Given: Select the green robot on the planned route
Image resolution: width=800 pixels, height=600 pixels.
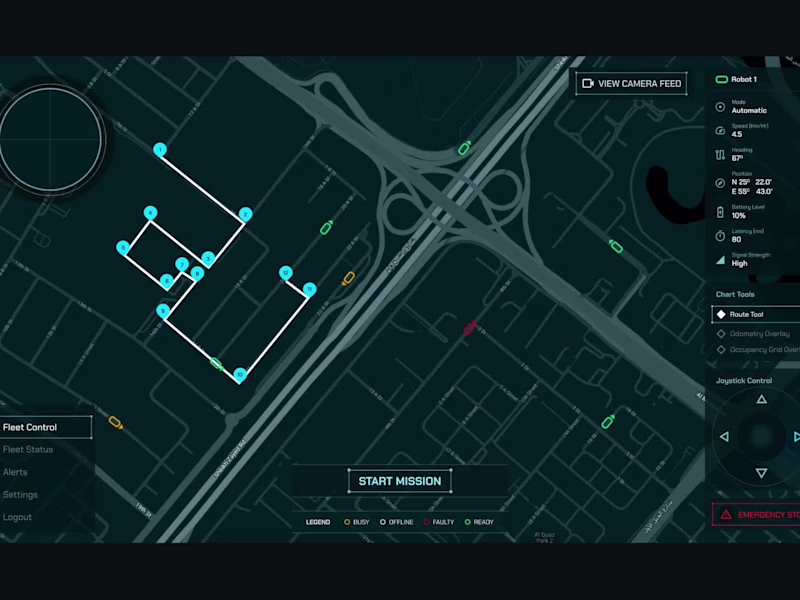Looking at the screenshot, I should pos(216,364).
